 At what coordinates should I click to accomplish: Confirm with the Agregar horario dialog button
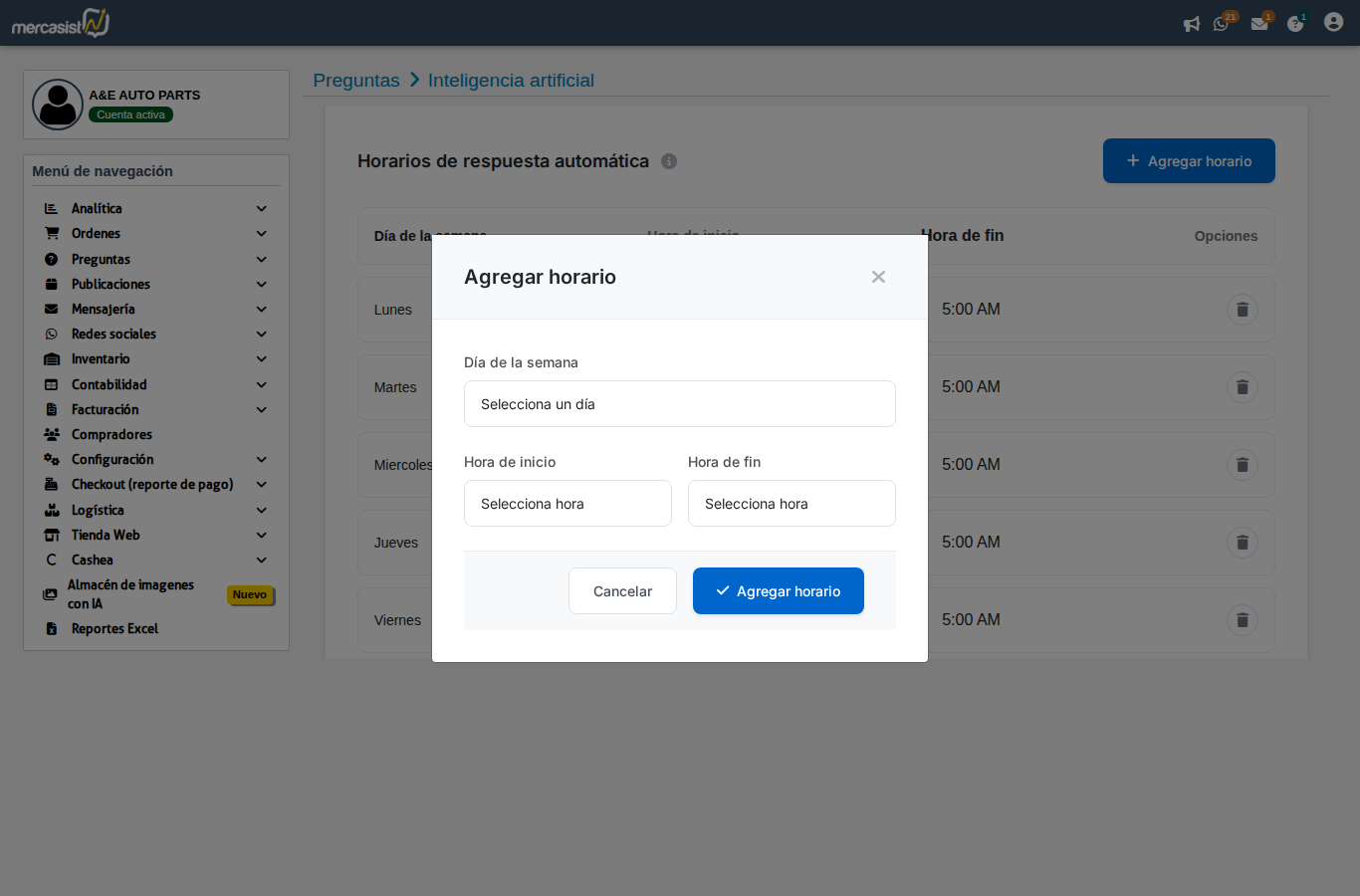pyautogui.click(x=778, y=591)
